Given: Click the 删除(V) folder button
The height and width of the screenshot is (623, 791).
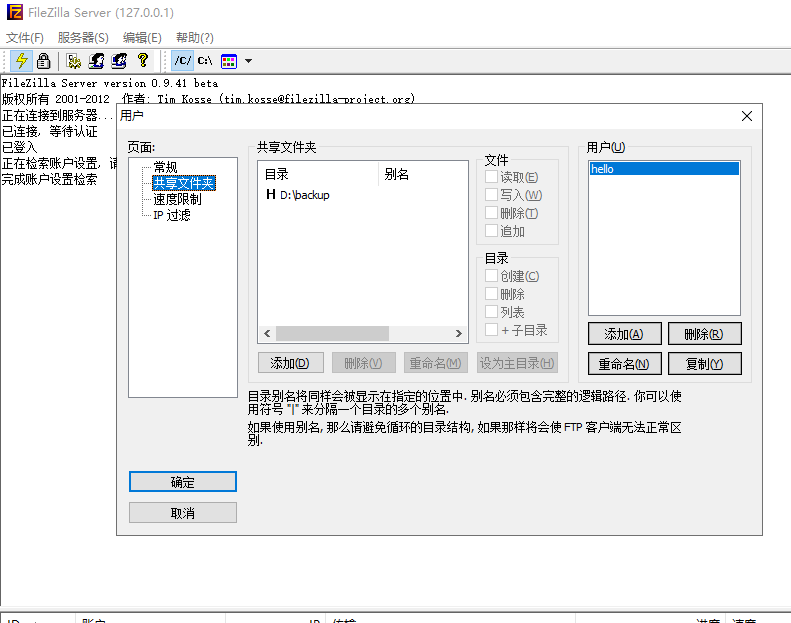Looking at the screenshot, I should coord(363,363).
